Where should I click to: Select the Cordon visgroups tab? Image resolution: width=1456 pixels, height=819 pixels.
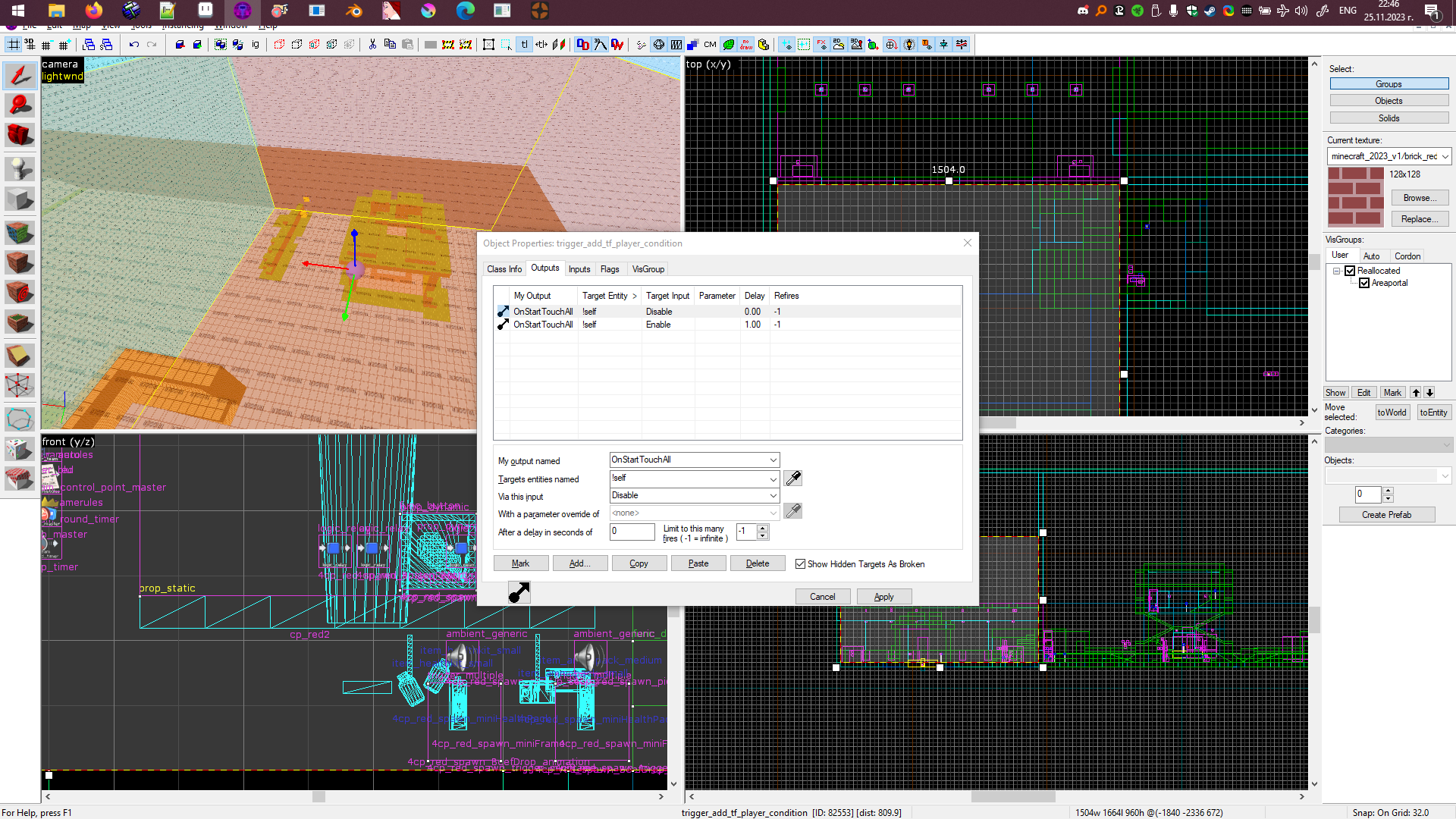[1407, 256]
